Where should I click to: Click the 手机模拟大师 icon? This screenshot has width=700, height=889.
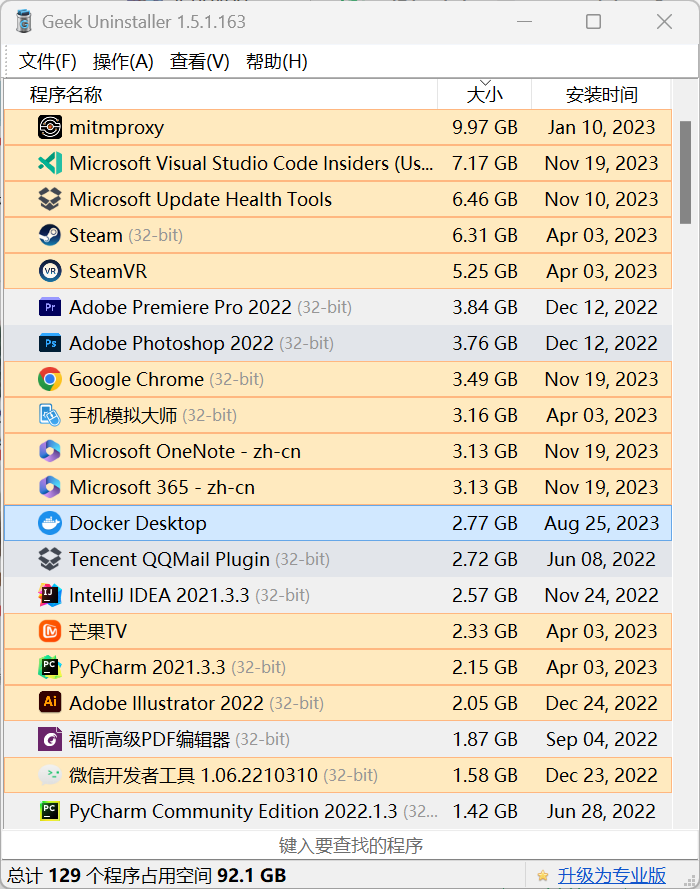pyautogui.click(x=50, y=415)
